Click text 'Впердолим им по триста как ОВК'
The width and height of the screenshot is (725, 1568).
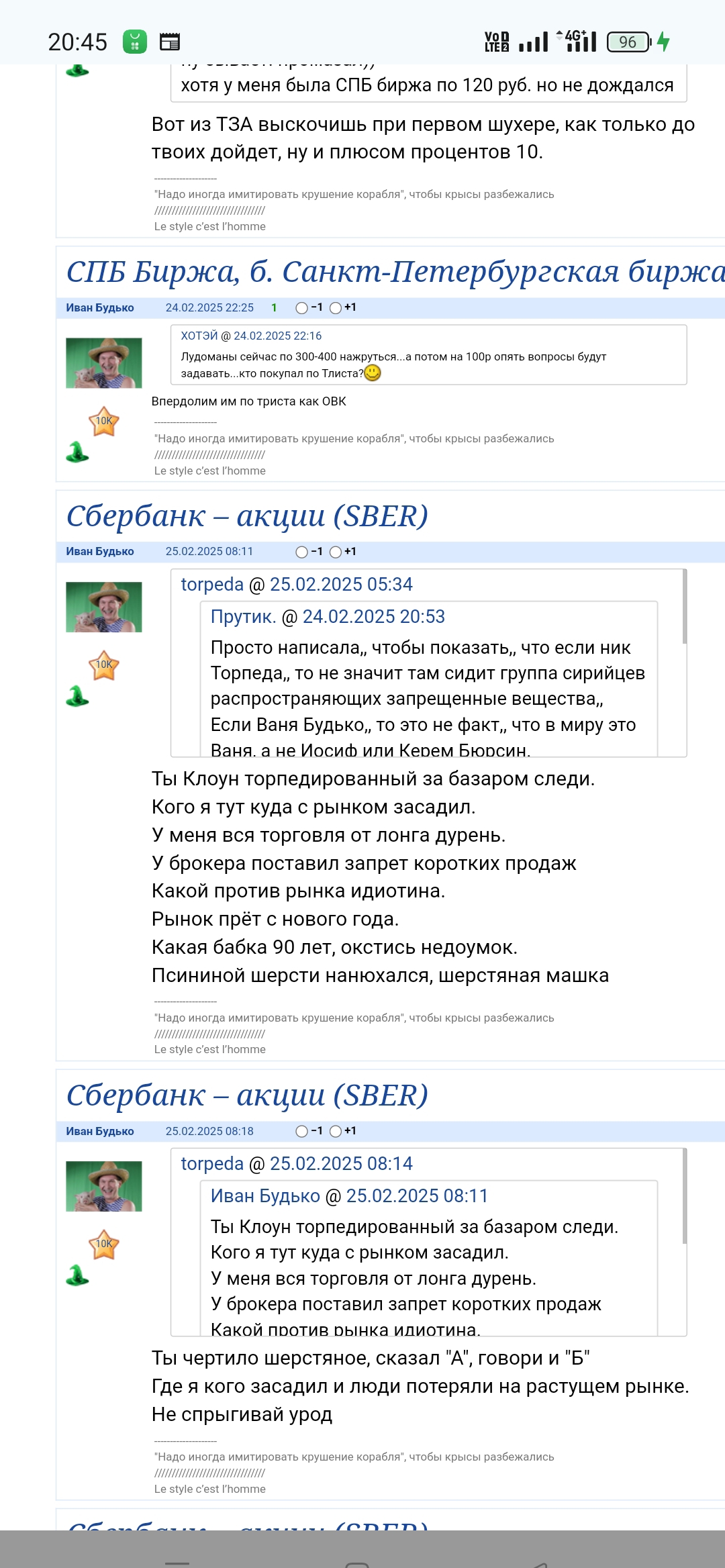tap(249, 401)
